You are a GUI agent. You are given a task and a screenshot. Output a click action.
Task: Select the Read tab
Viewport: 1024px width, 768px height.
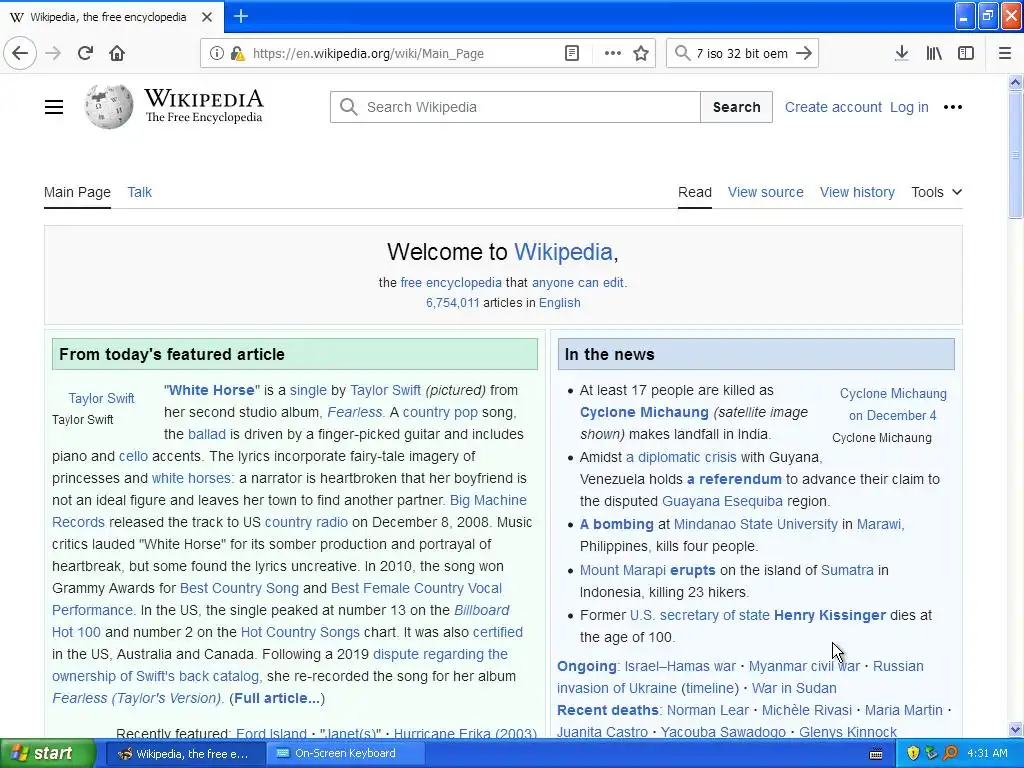point(694,192)
